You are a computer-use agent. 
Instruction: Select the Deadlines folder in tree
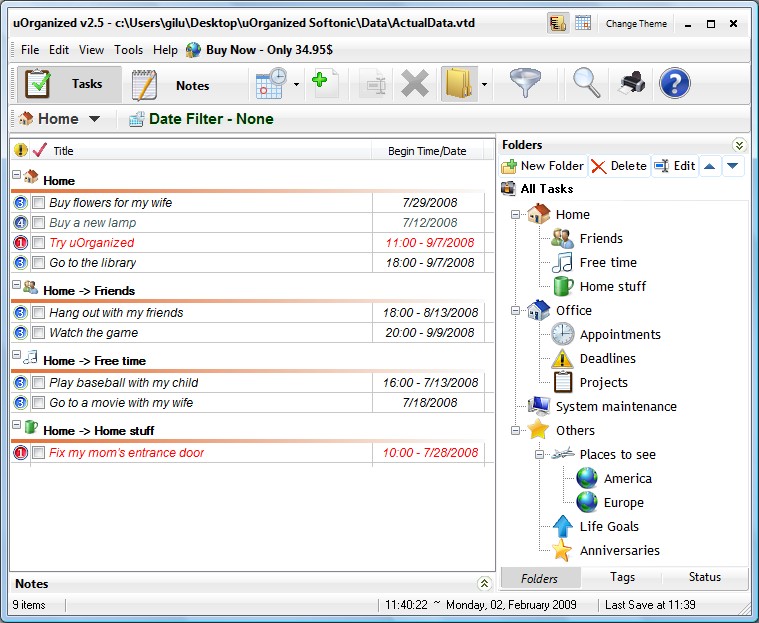(607, 359)
